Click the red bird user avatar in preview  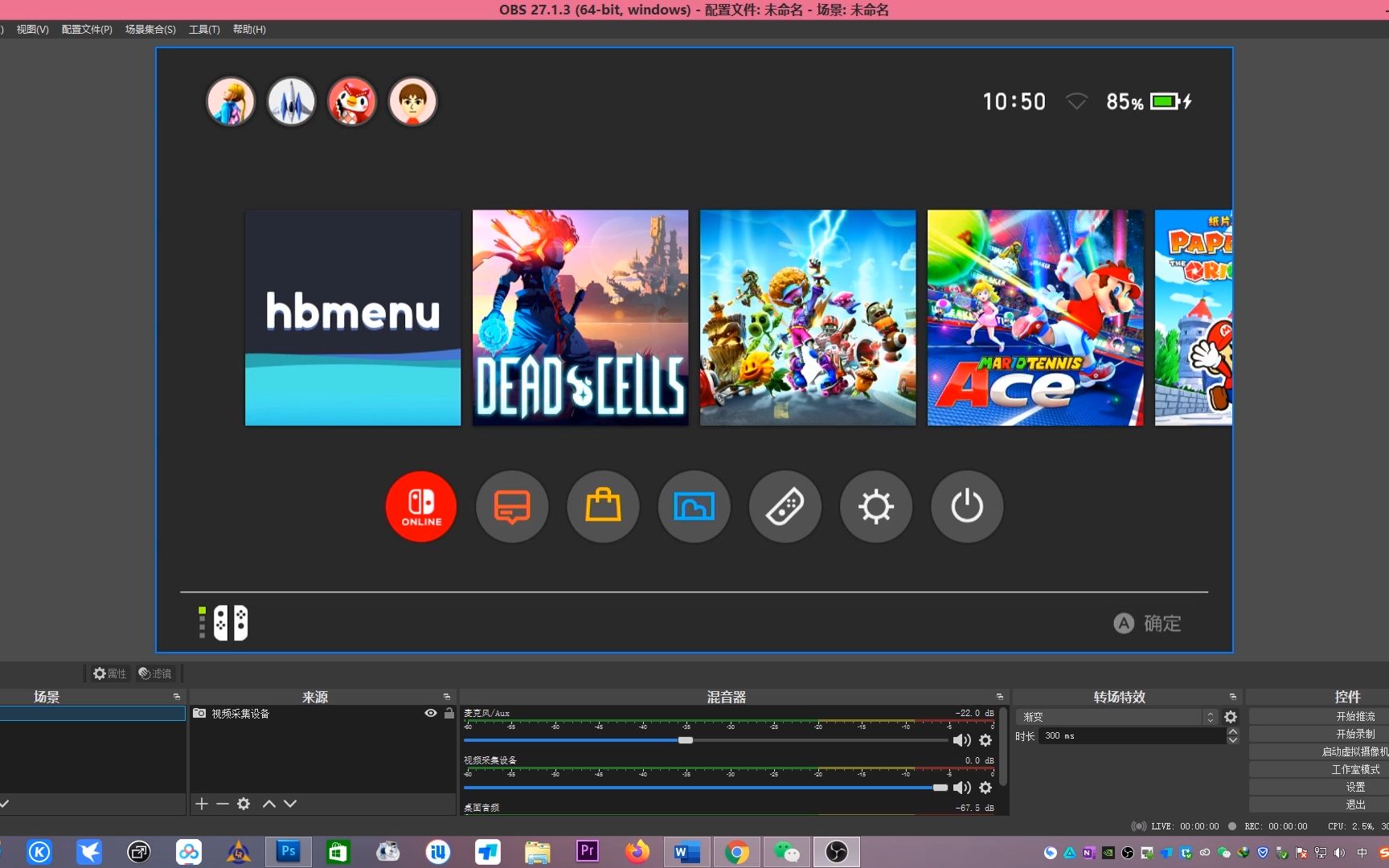352,102
